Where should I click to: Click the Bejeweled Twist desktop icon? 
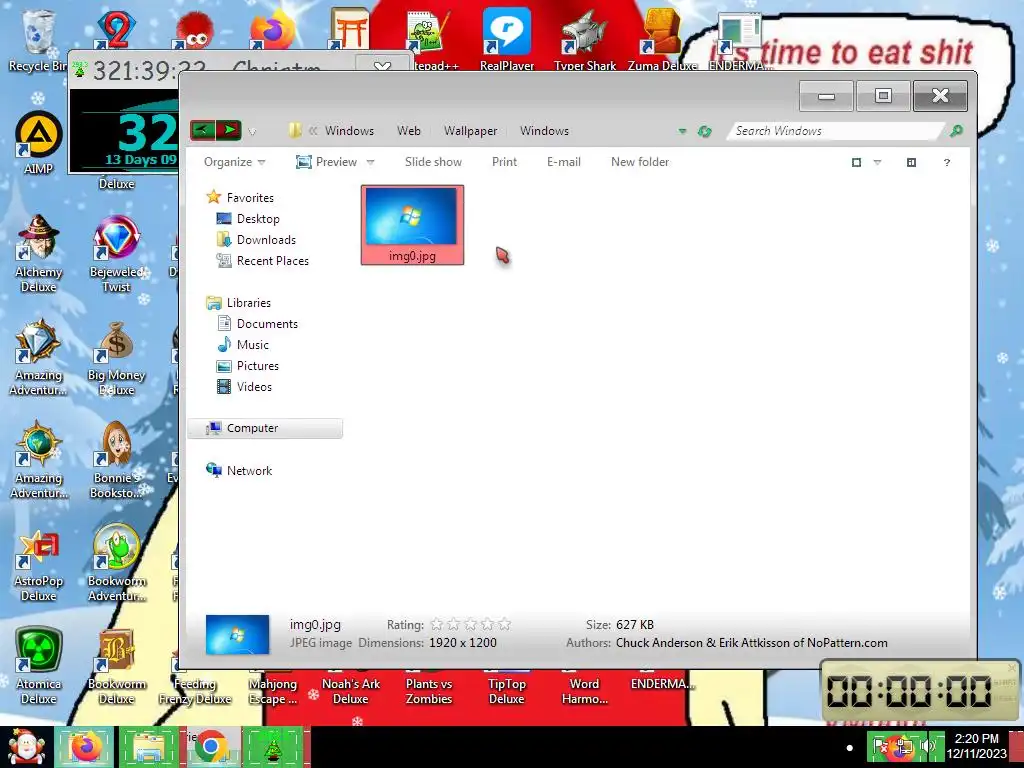(x=116, y=254)
